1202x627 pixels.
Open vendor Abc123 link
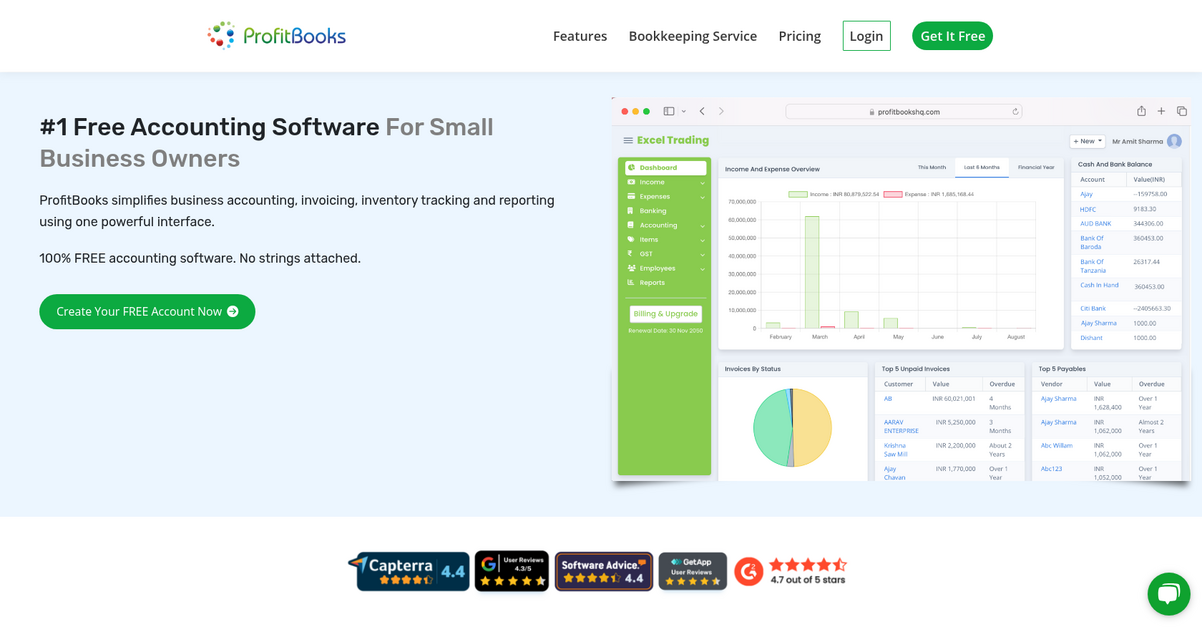(1051, 469)
